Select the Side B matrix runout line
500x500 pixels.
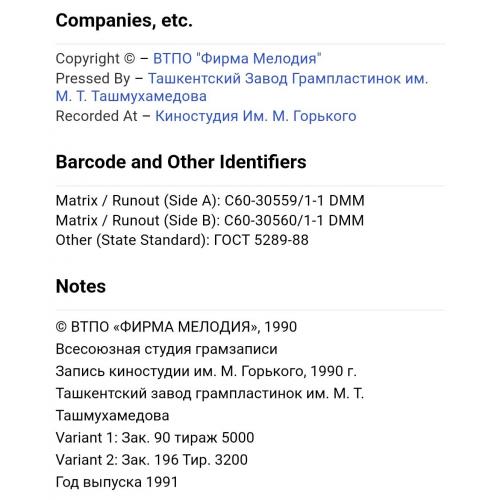point(210,220)
